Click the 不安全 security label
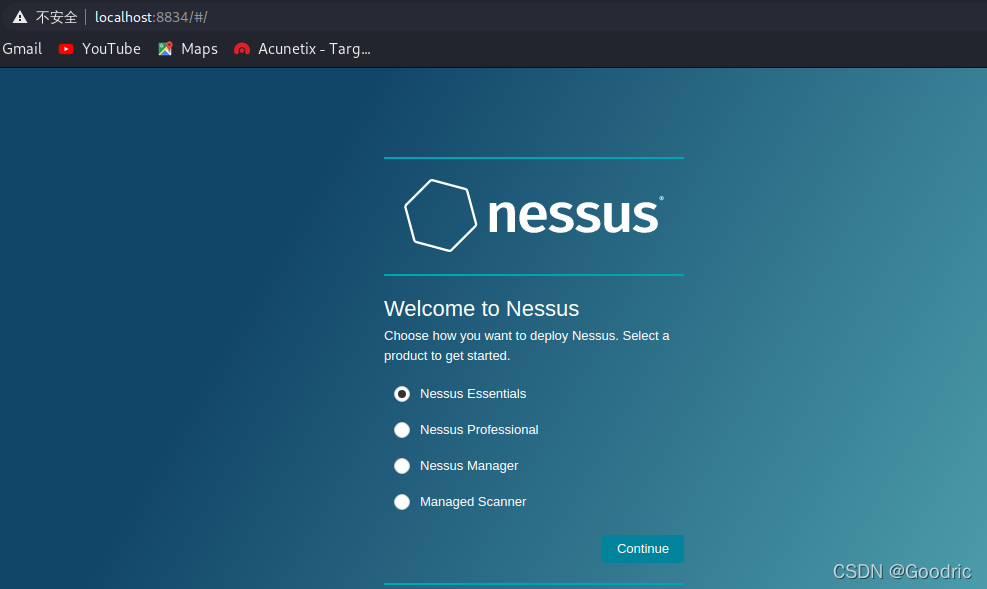 pyautogui.click(x=57, y=17)
